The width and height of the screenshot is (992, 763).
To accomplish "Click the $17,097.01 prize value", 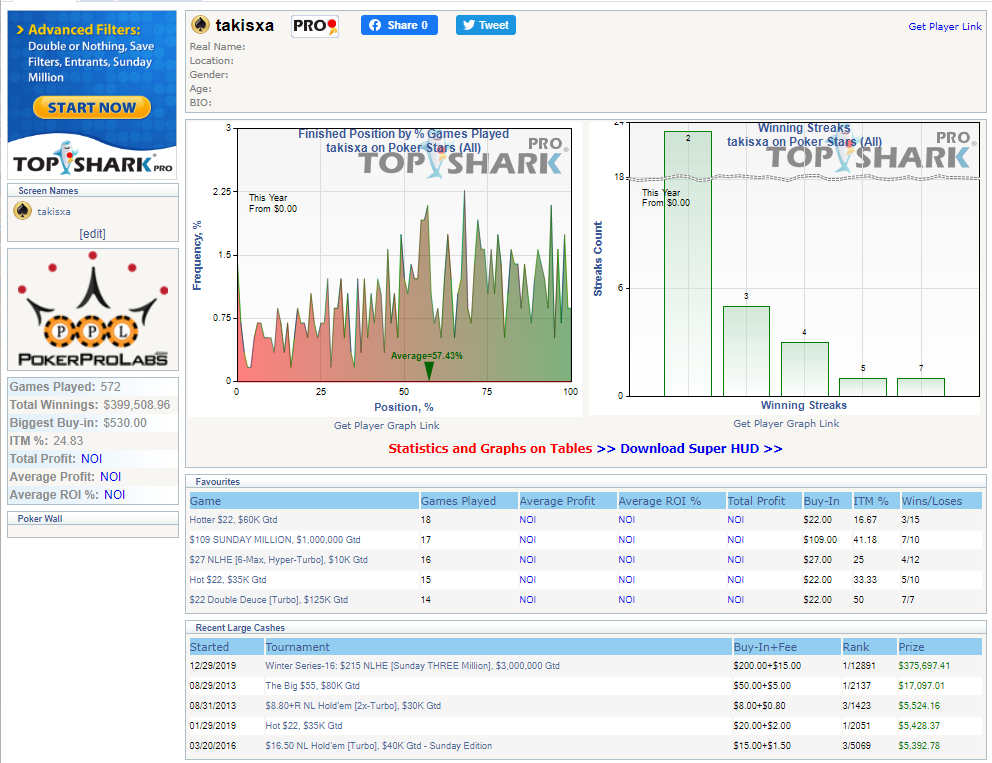I will pos(921,686).
